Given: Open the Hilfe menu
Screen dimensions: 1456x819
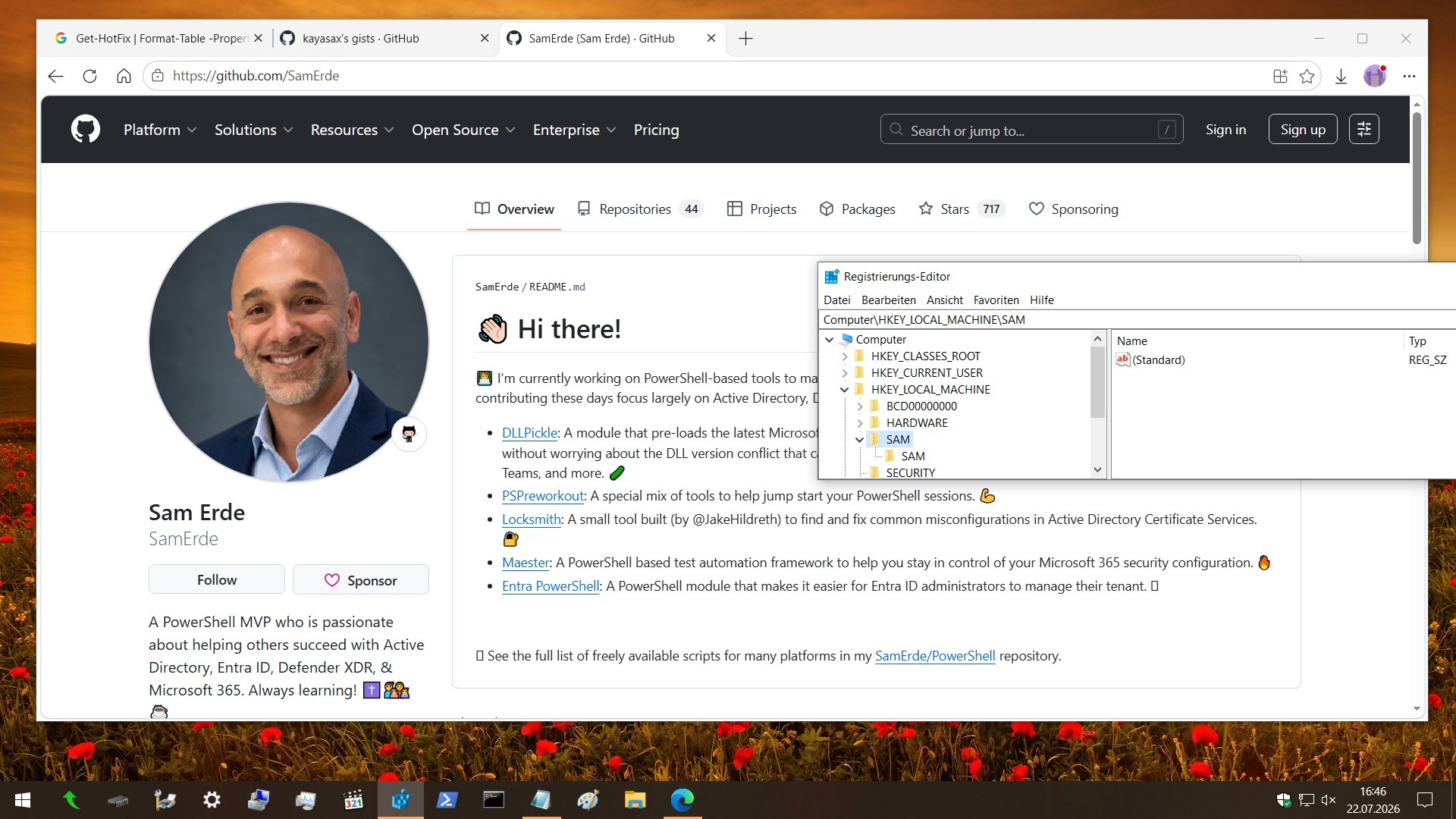Looking at the screenshot, I should point(1042,300).
